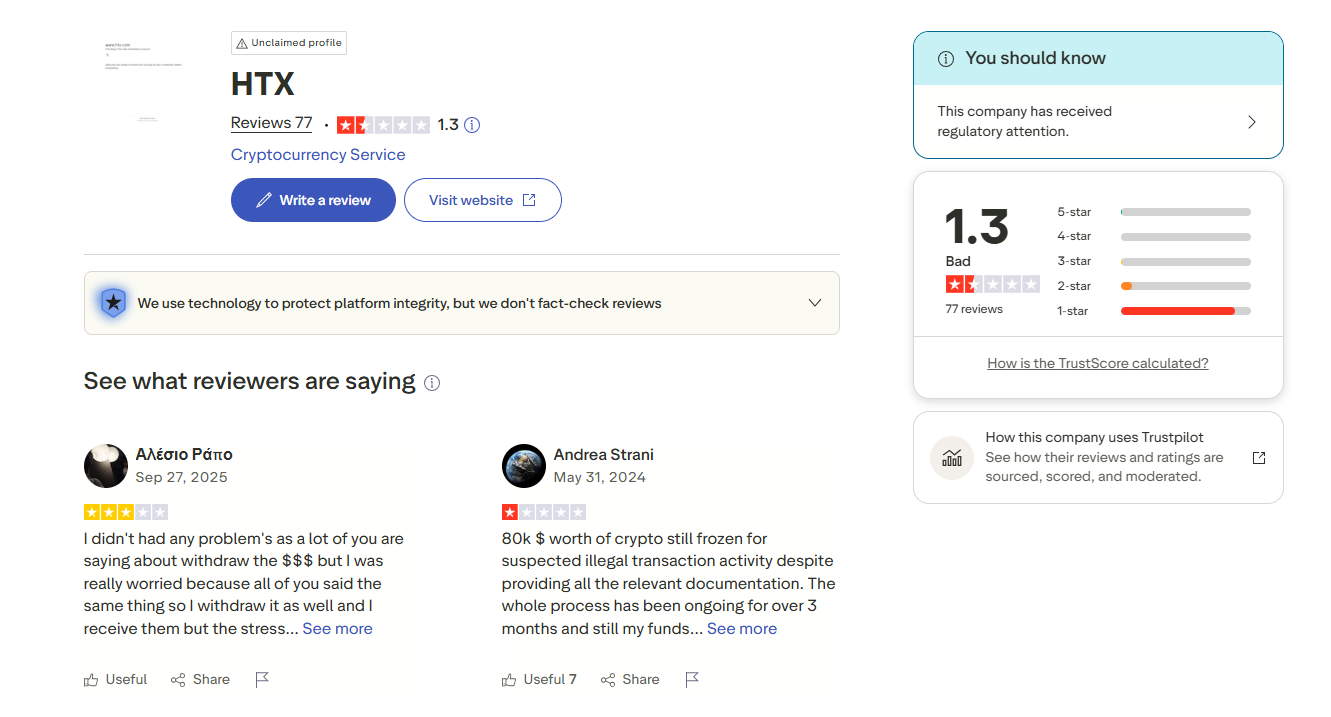Filter reviews by 2-star bar
The image size is (1331, 717).
[x=1186, y=286]
